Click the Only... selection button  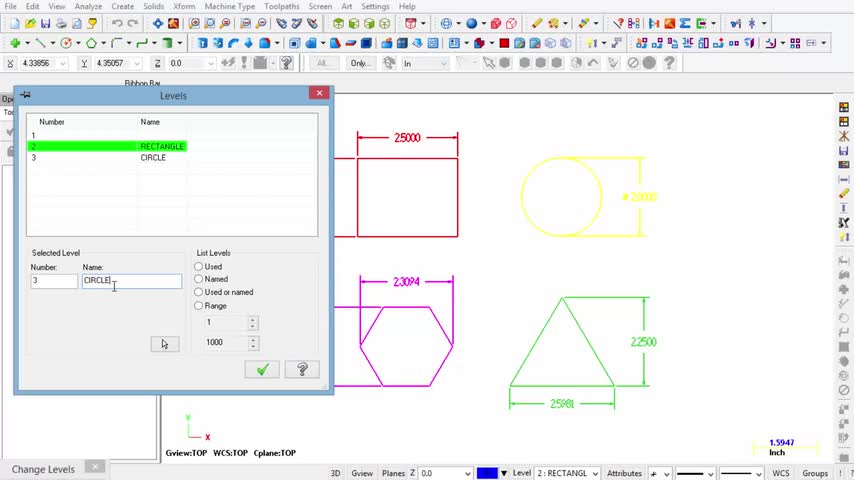(361, 64)
